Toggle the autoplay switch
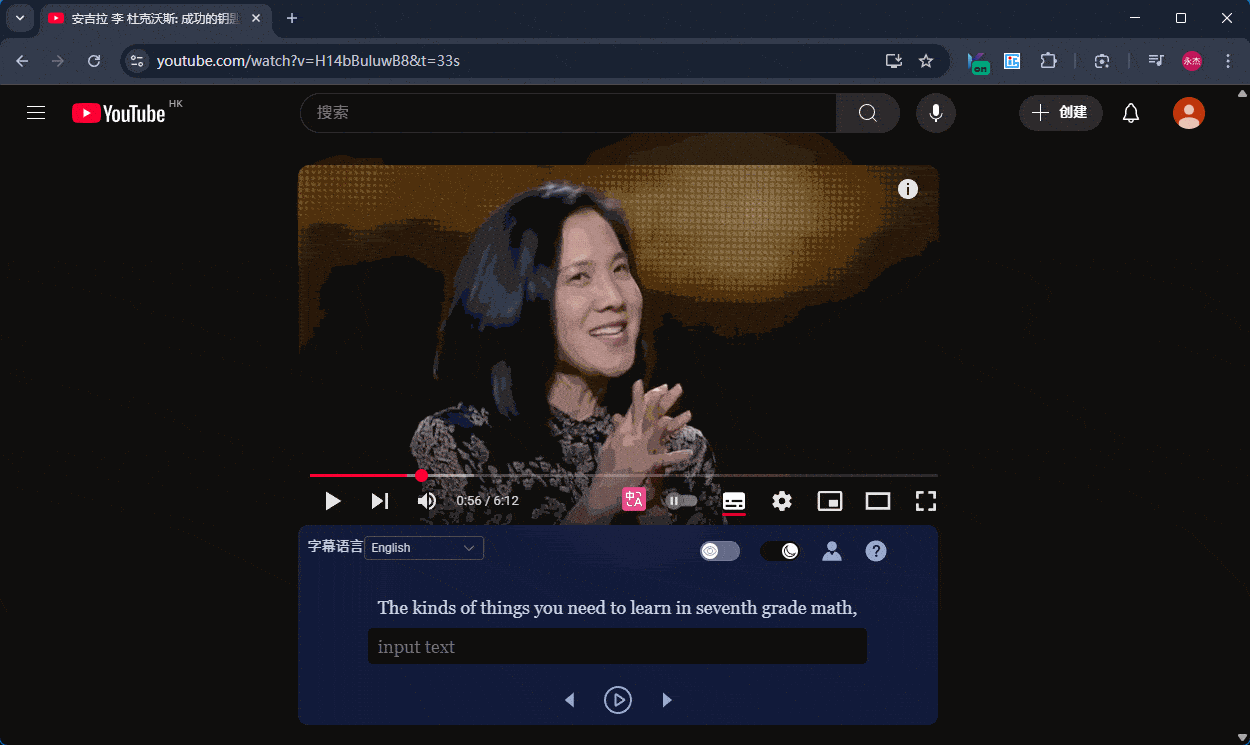The height and width of the screenshot is (745, 1250). [x=681, y=501]
